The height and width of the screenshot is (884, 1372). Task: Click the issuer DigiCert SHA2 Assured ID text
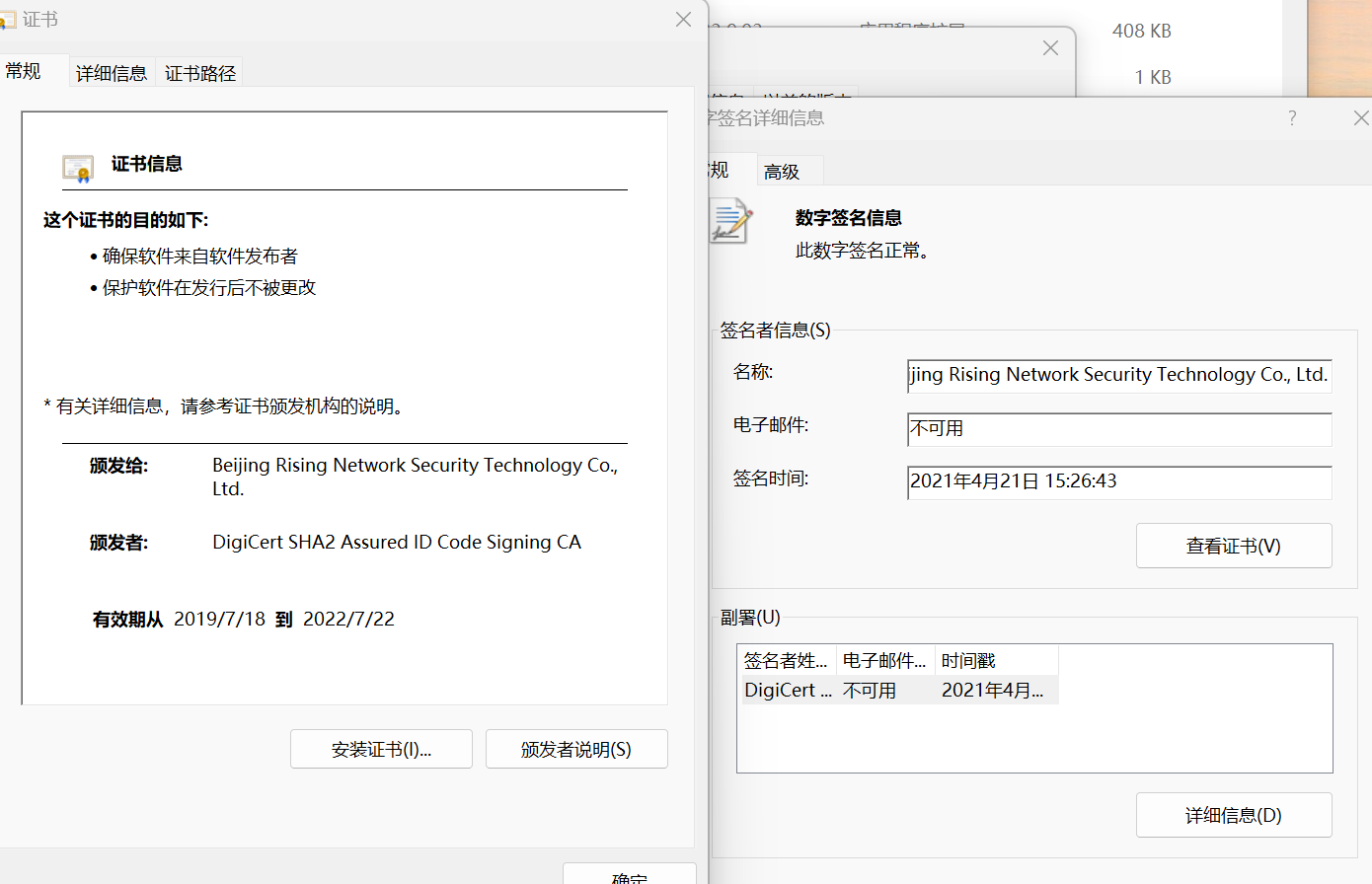(397, 543)
